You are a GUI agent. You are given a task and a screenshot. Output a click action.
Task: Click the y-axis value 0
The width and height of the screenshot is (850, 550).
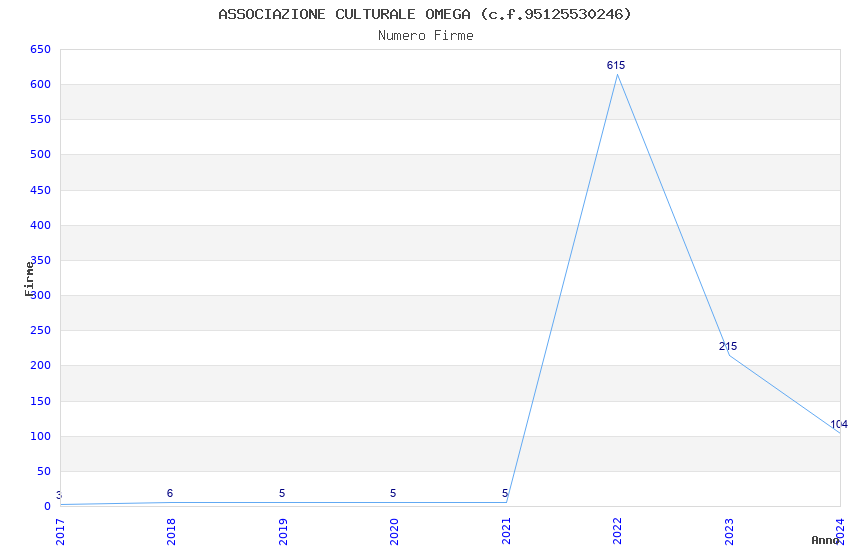[47, 507]
